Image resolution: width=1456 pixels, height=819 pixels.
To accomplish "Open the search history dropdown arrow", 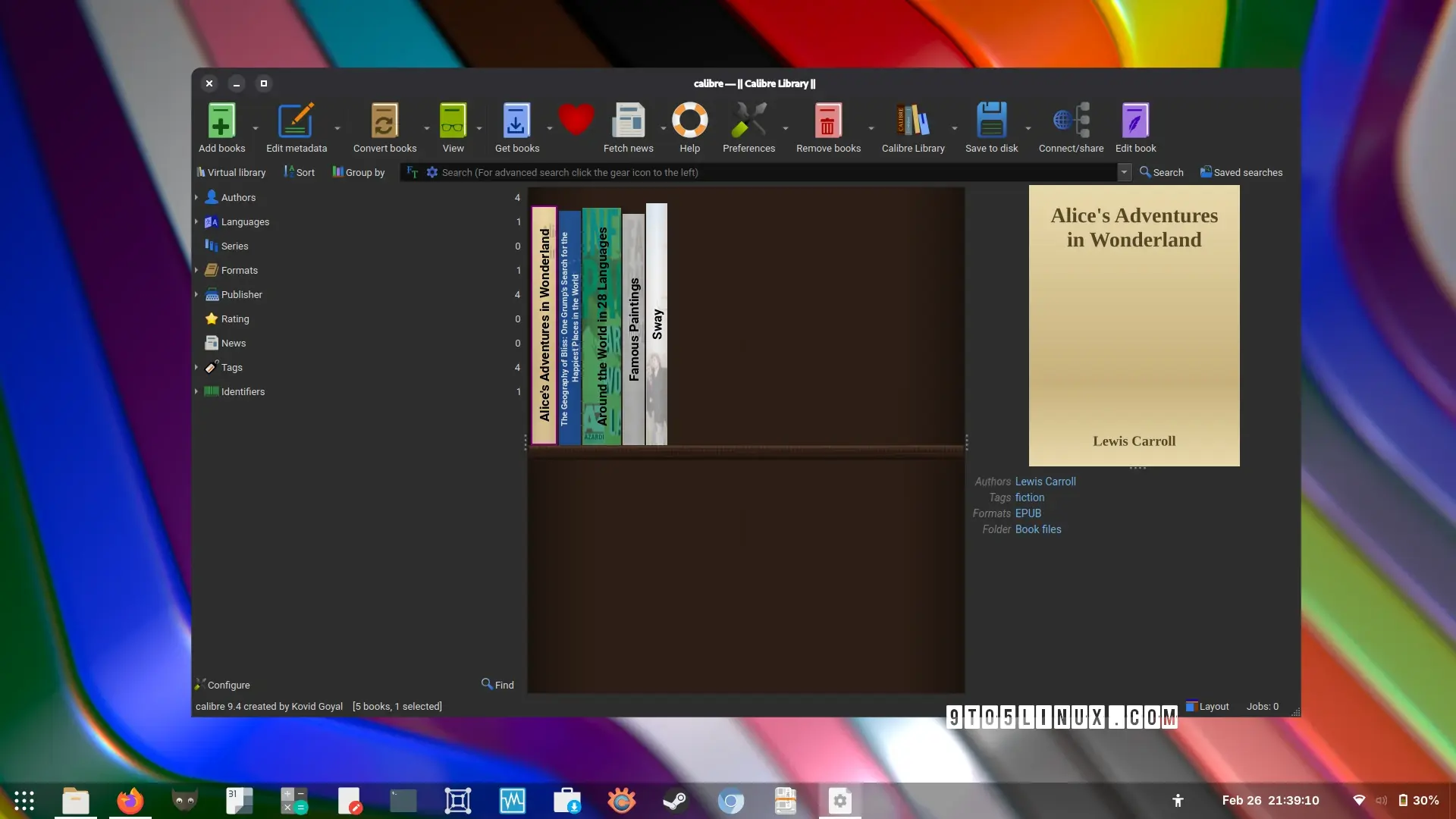I will coord(1124,172).
